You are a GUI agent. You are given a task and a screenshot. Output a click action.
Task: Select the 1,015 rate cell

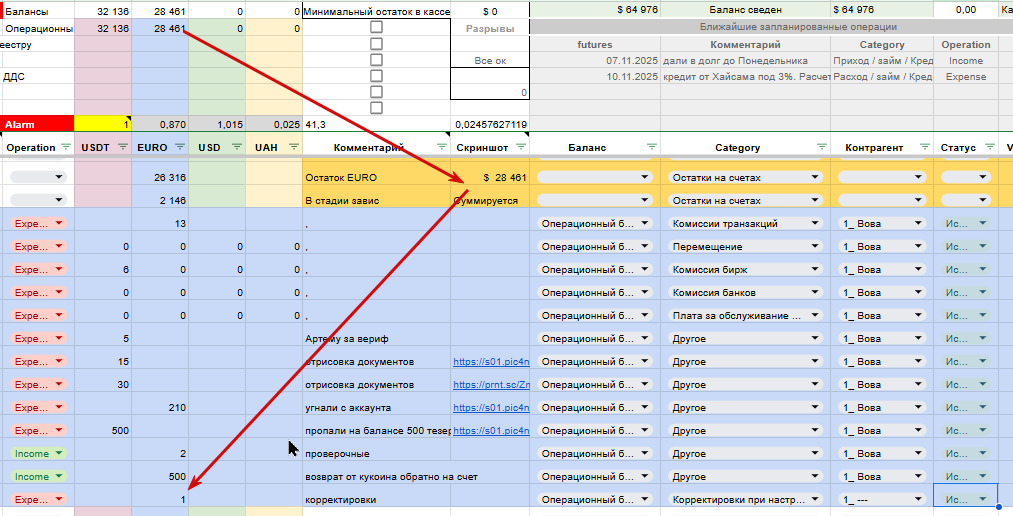click(216, 124)
